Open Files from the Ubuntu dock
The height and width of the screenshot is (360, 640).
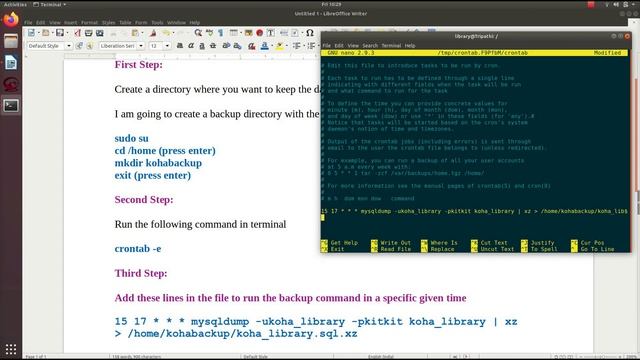pyautogui.click(x=11, y=41)
